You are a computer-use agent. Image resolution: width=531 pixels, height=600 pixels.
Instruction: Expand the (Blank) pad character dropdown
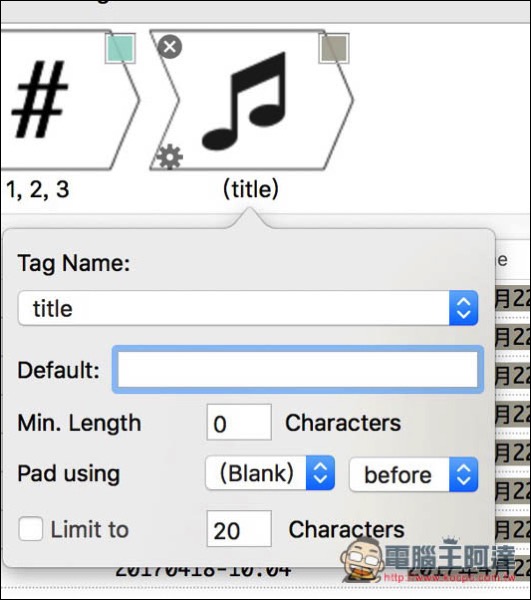(x=270, y=473)
